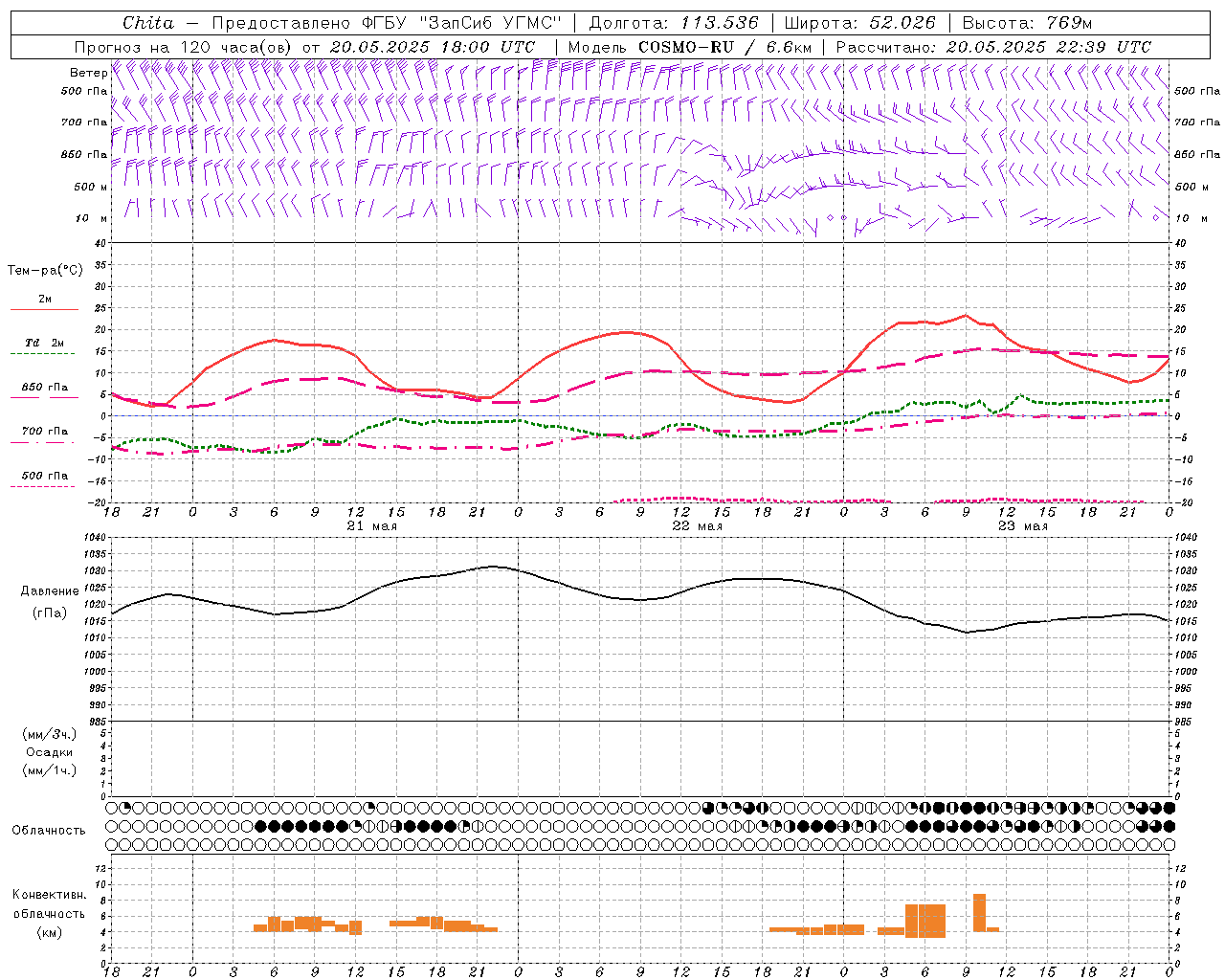Click the Облачность row label
This screenshot has width=1225, height=980.
click(x=49, y=830)
